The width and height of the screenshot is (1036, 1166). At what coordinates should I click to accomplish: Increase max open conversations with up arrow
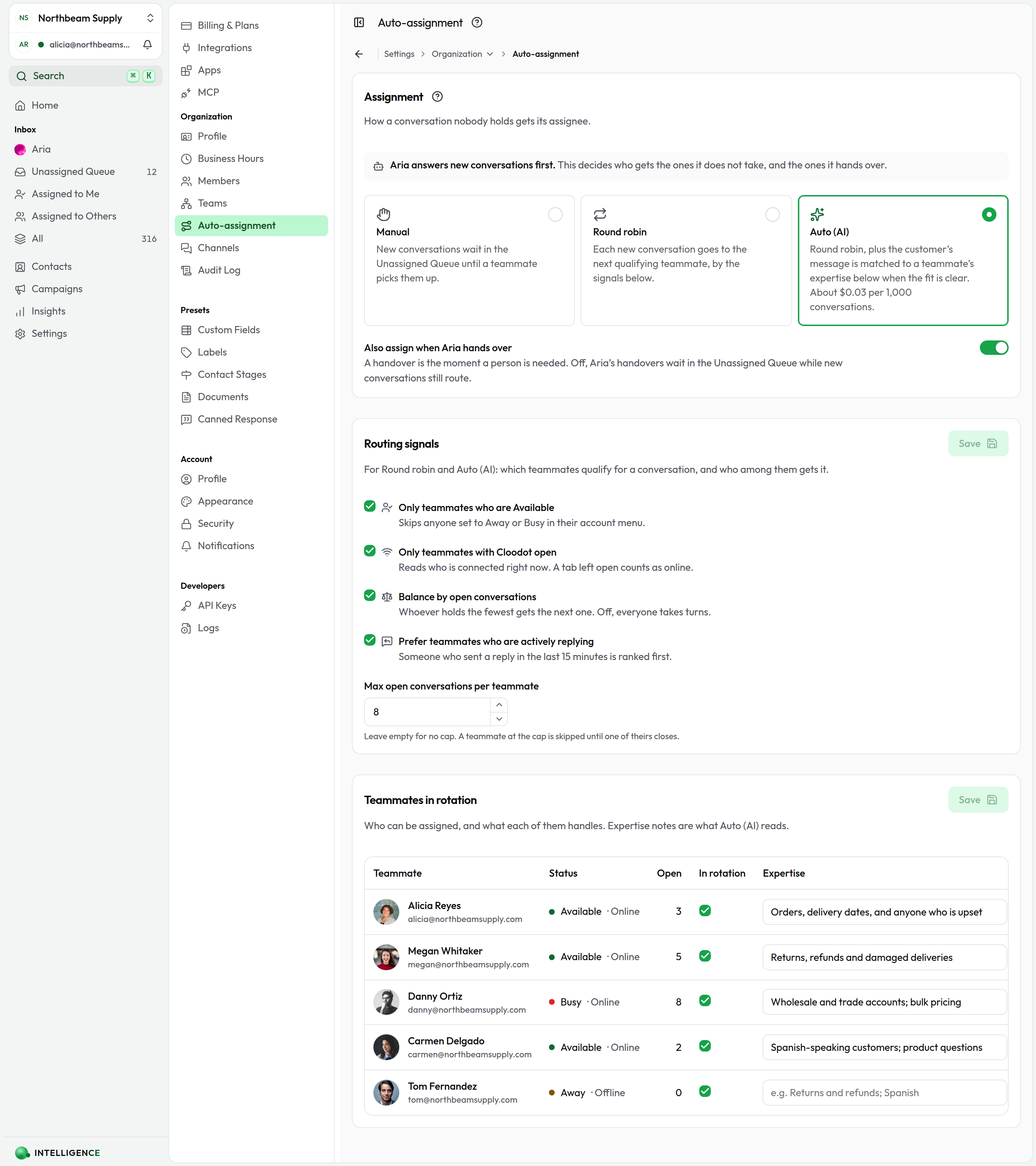[499, 705]
